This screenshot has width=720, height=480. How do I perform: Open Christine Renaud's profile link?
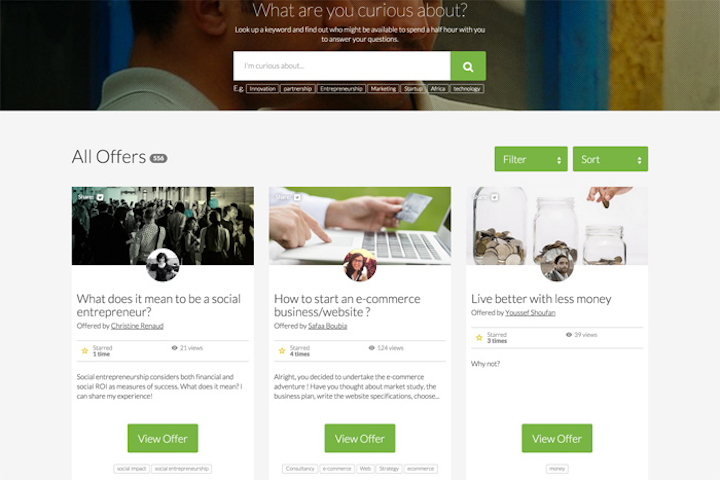coord(137,326)
